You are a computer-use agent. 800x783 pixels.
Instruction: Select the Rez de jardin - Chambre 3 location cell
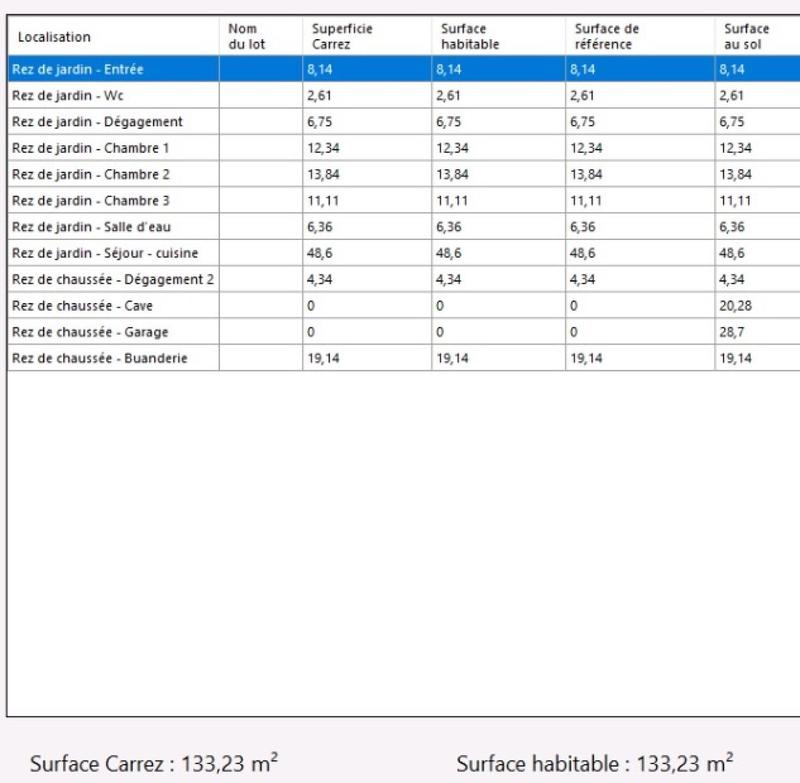[90, 201]
